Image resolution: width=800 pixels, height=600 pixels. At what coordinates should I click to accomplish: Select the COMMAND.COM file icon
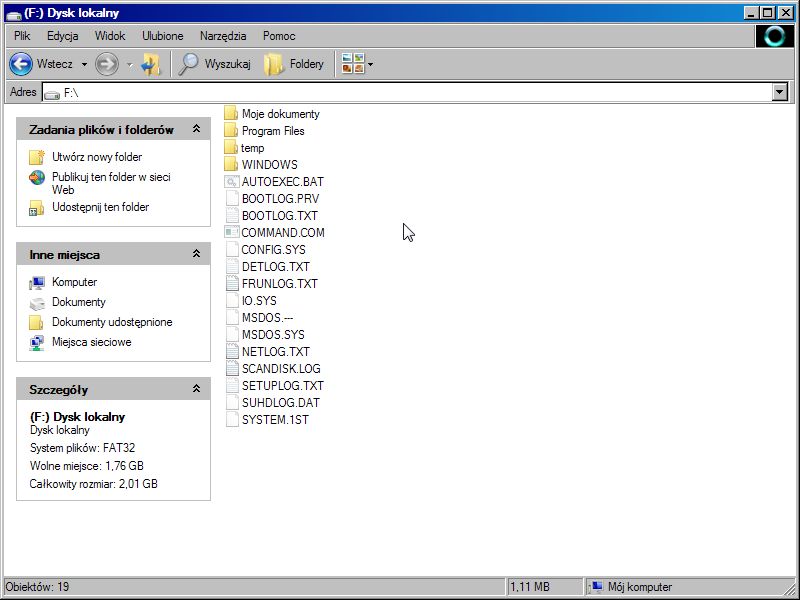tap(232, 232)
